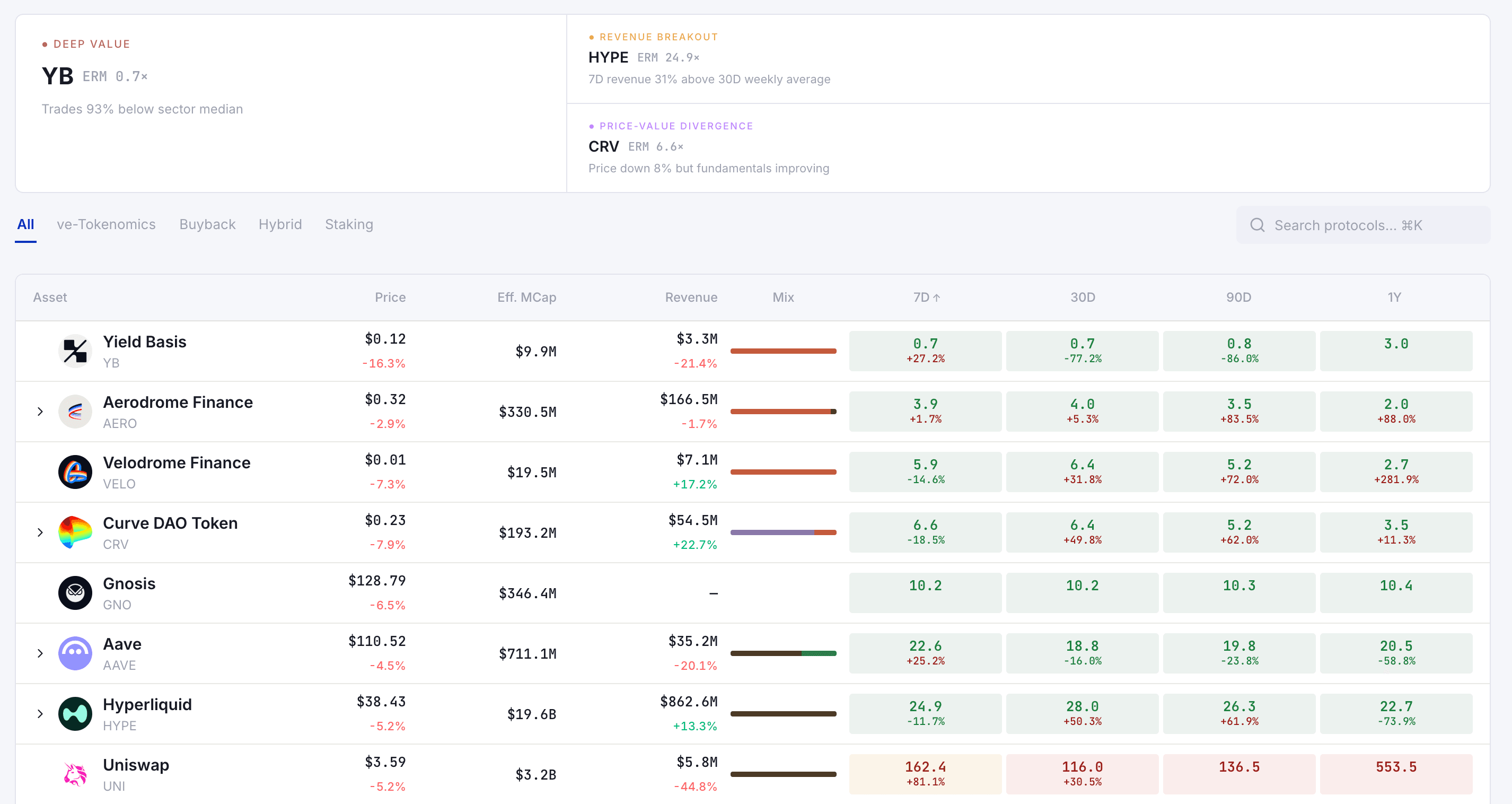This screenshot has width=1512, height=804.
Task: Click the Search protocols input field
Action: (1362, 225)
